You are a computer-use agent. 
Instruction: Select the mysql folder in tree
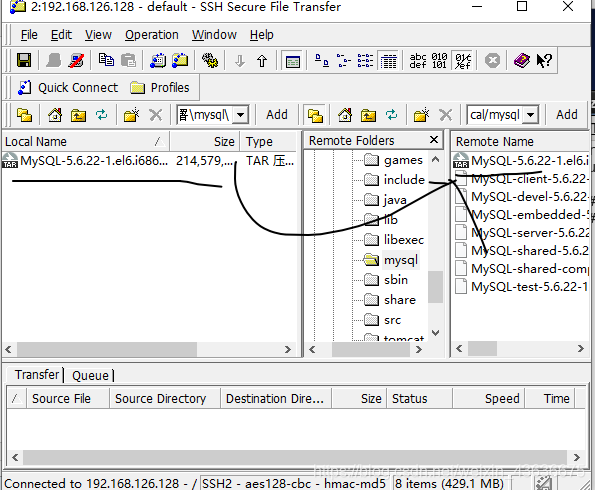[401, 260]
